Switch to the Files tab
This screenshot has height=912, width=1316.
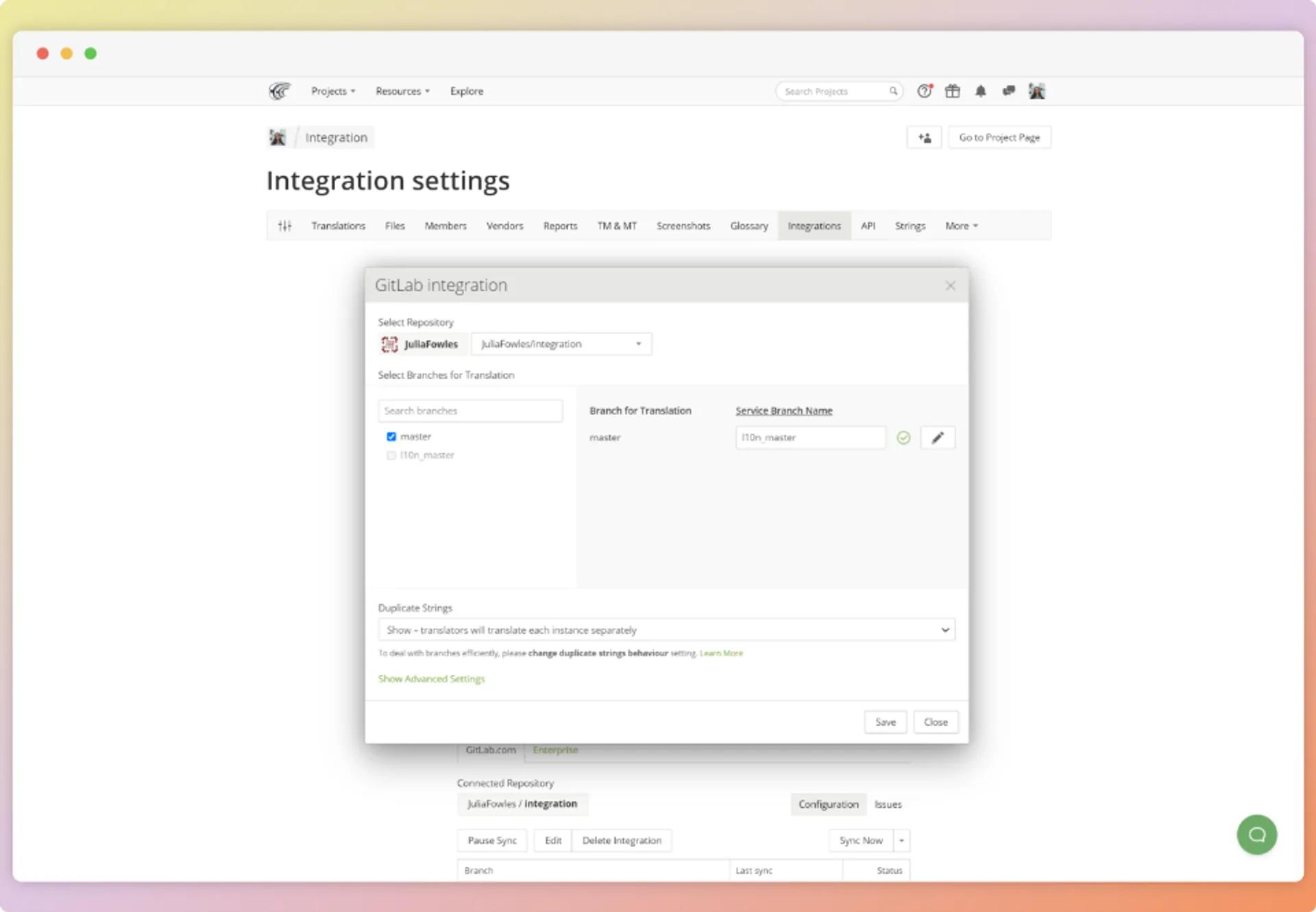coord(395,226)
